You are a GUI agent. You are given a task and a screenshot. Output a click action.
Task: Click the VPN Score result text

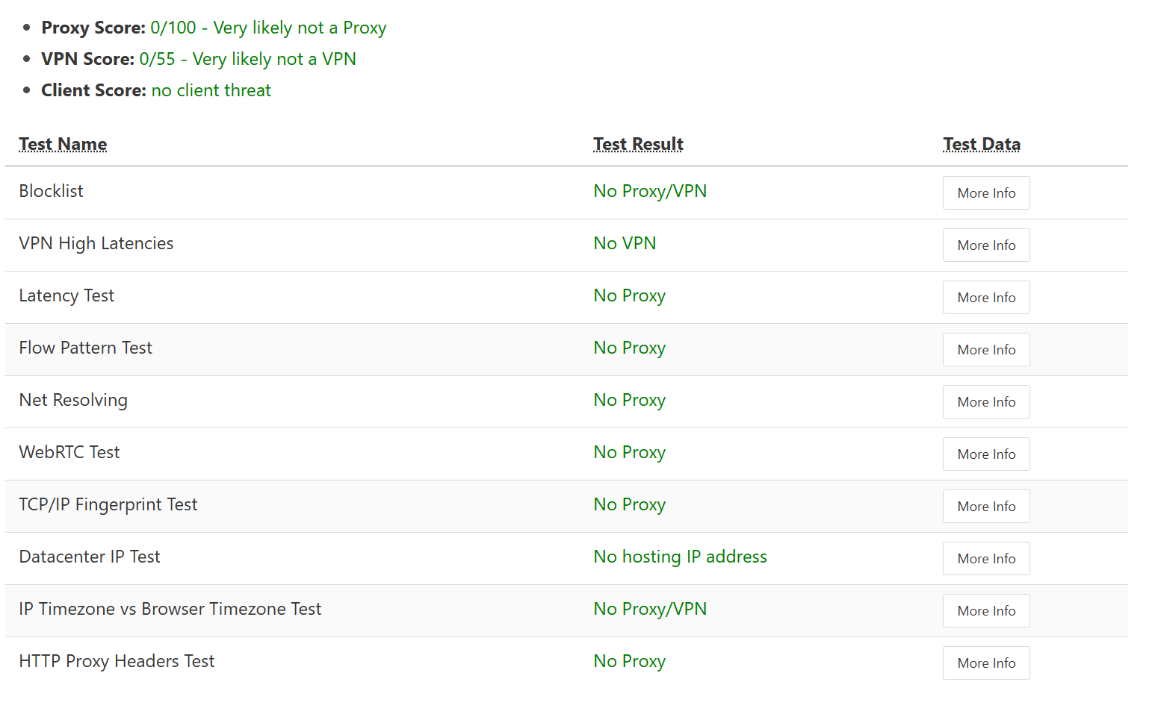click(x=247, y=58)
